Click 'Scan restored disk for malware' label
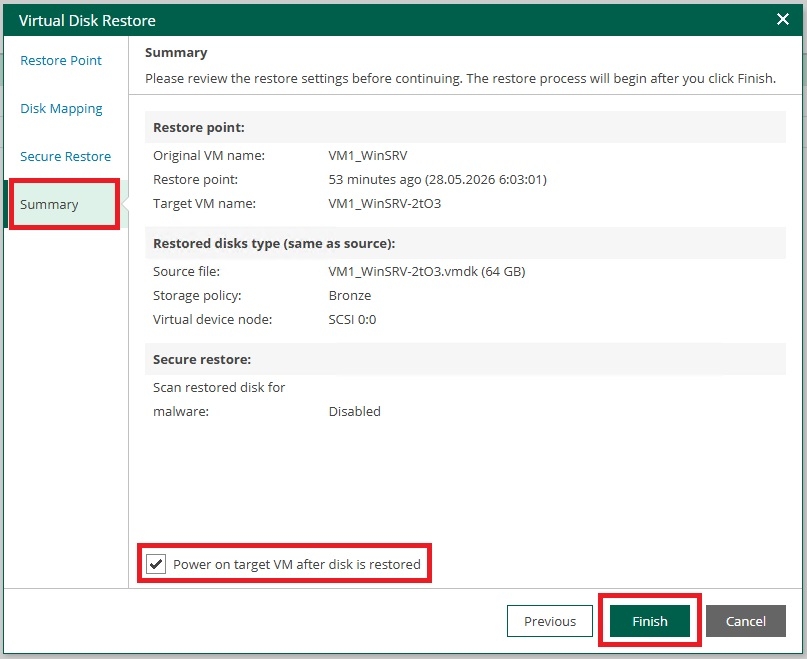Screen dimensions: 807x659 point(219,399)
